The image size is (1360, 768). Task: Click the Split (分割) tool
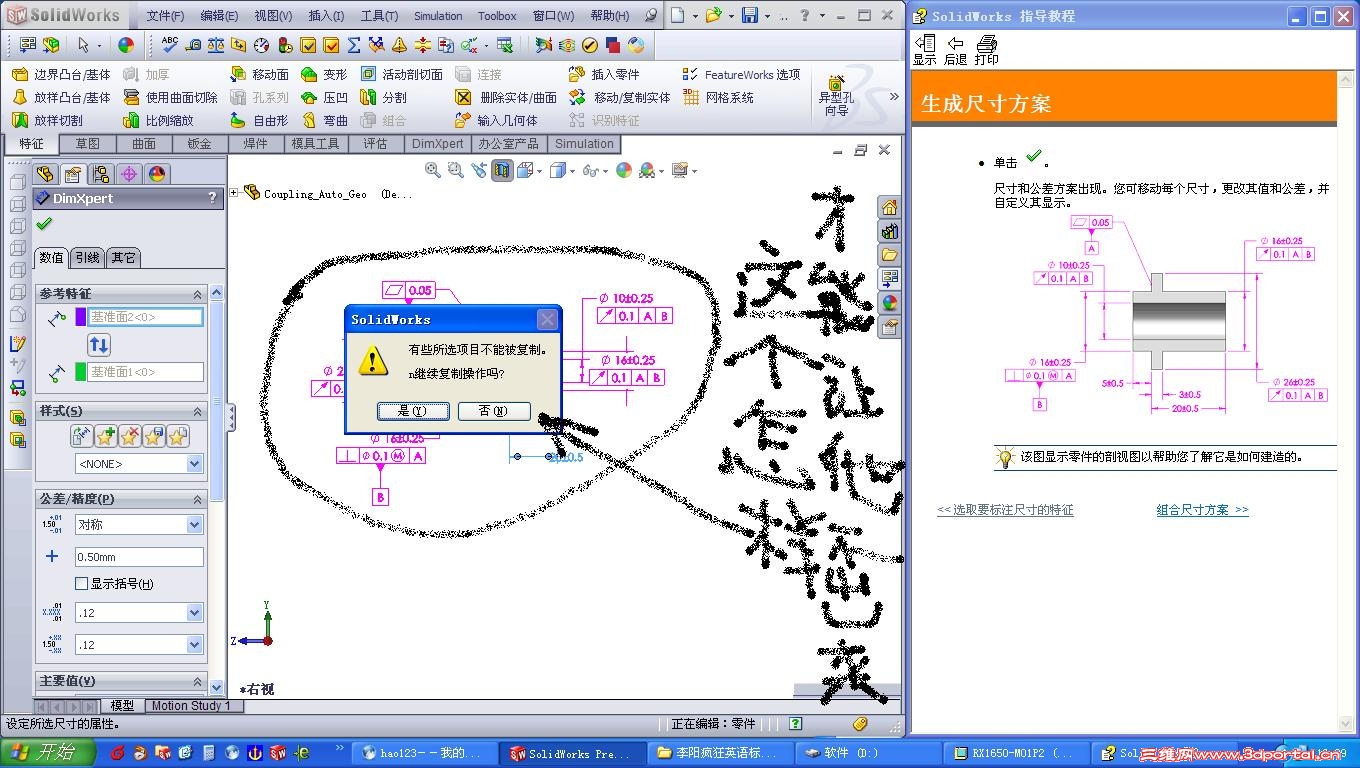coord(383,97)
